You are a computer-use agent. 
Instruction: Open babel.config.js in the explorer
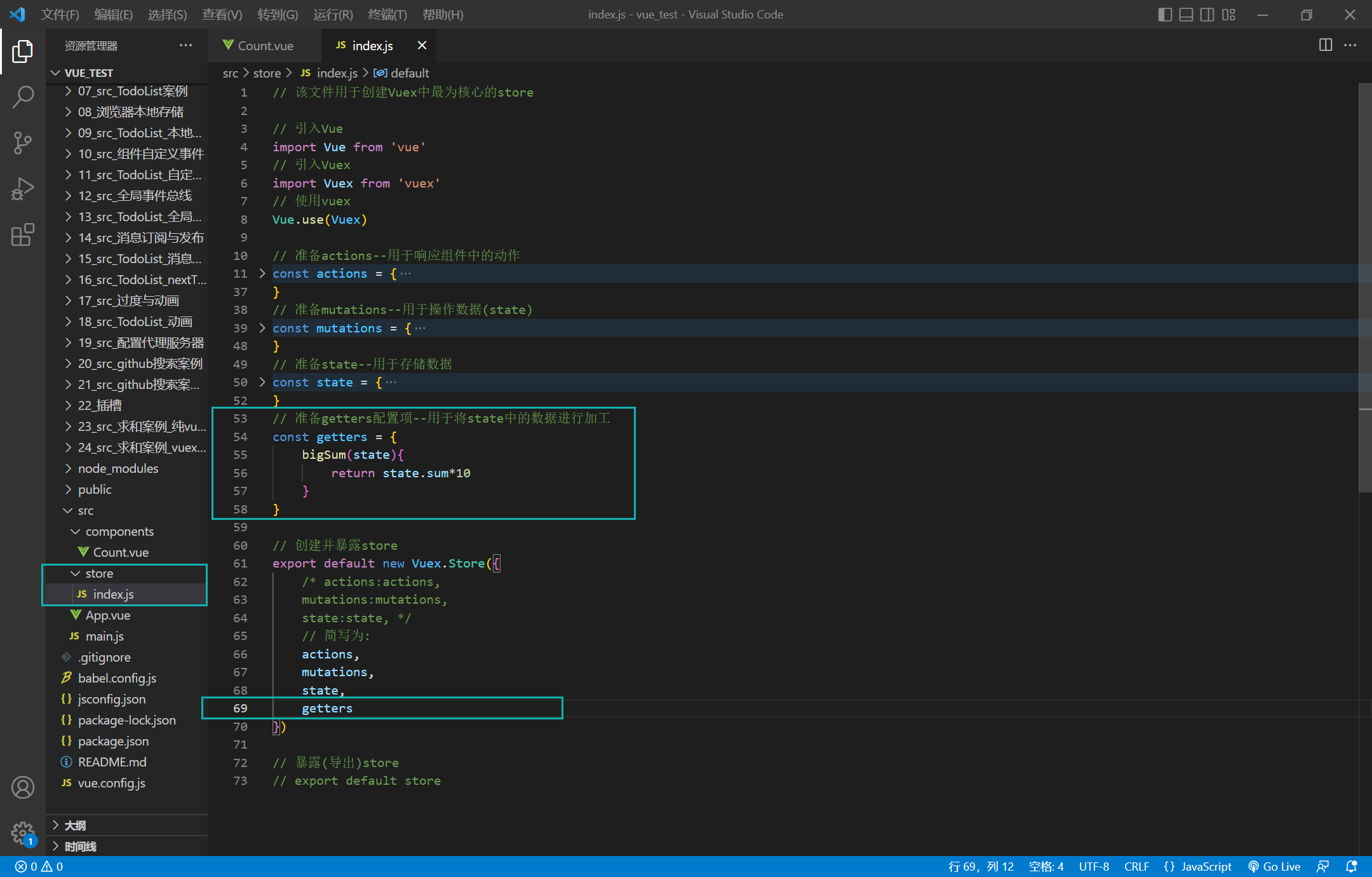click(126, 678)
